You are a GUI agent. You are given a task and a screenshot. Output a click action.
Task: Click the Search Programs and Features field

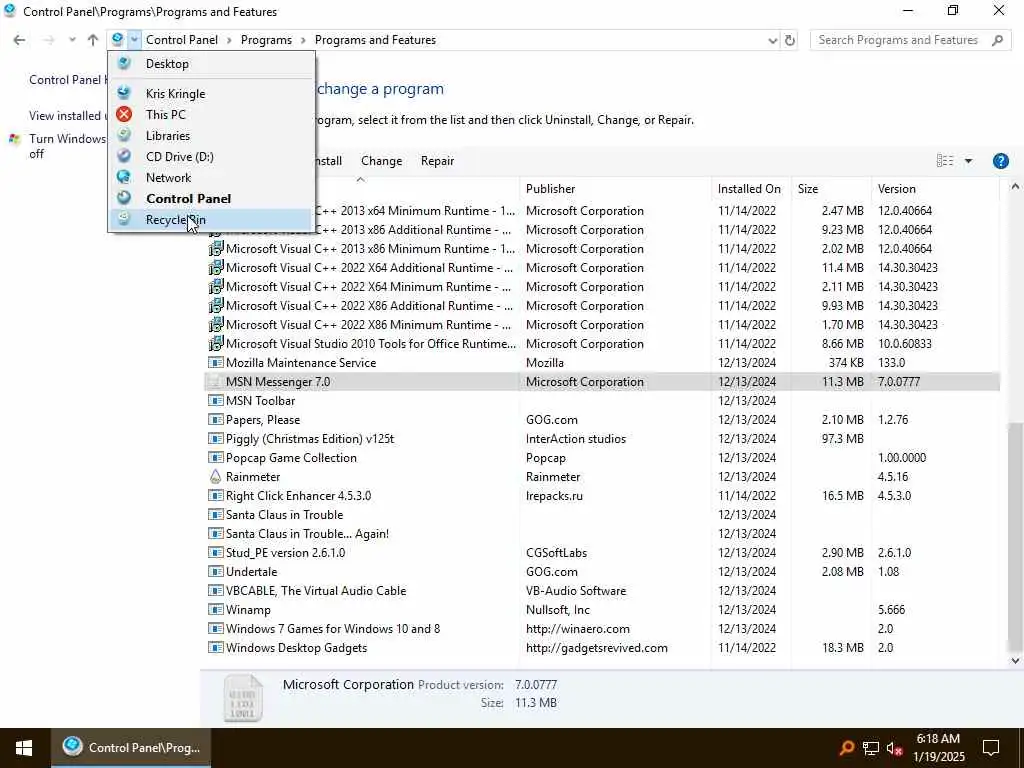point(910,40)
